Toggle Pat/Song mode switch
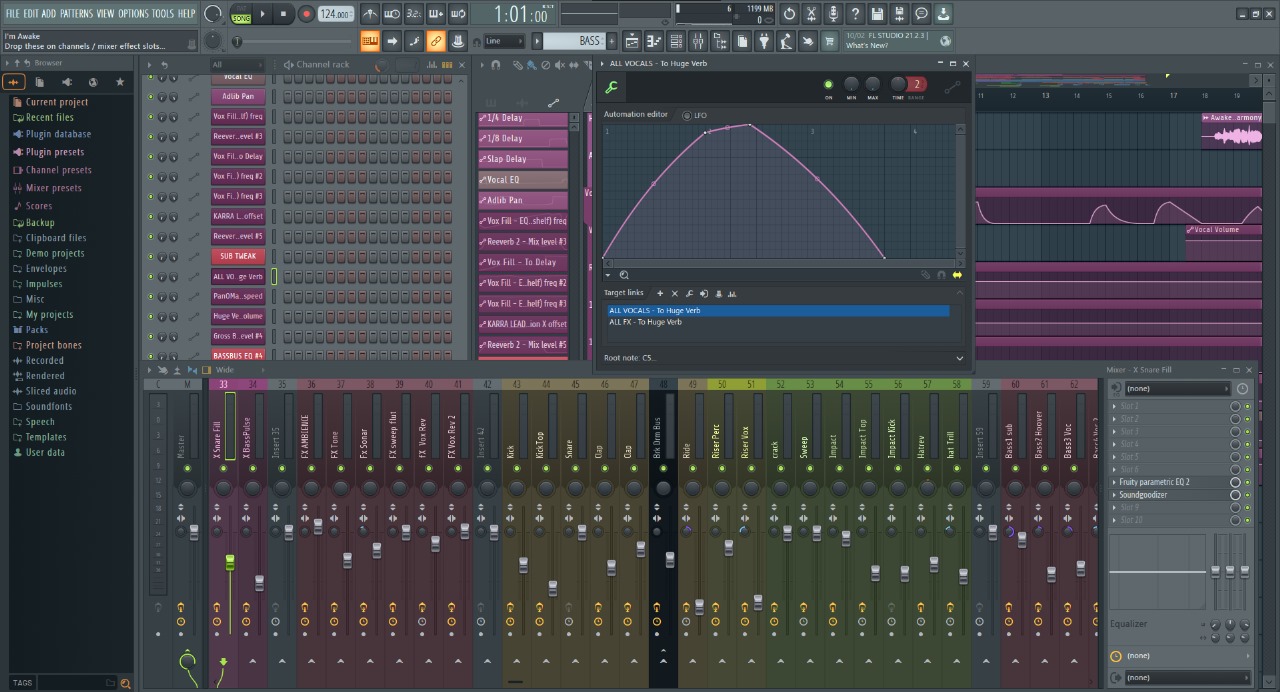Screen dimensions: 1280x692 [x=241, y=14]
